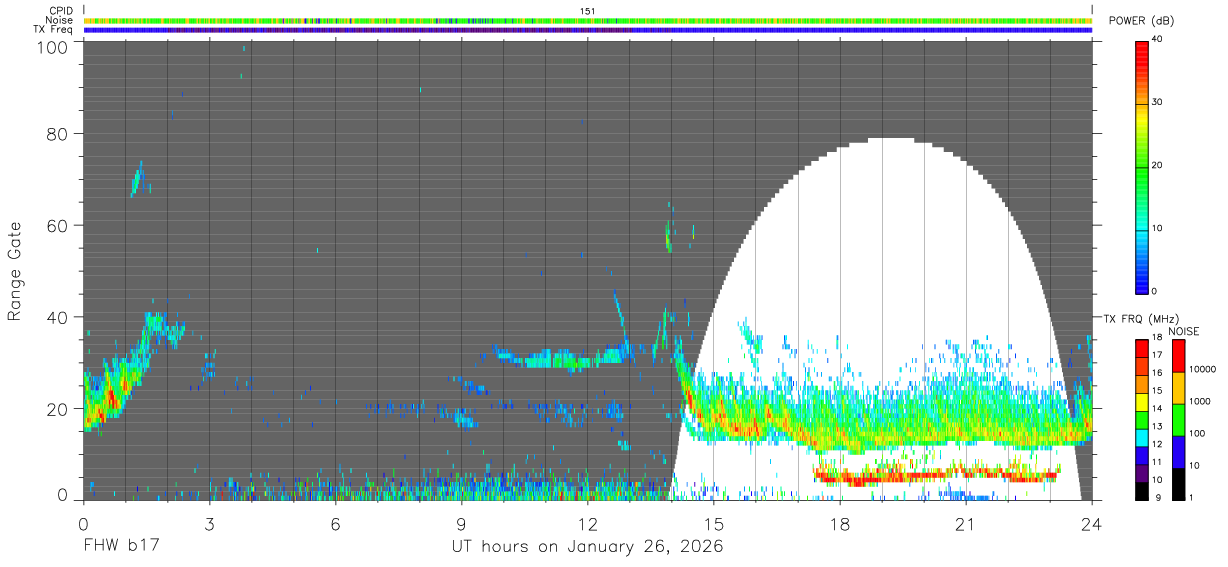Click the power colorbar tick label '30'
The width and height of the screenshot is (1228, 567).
[x=1158, y=103]
